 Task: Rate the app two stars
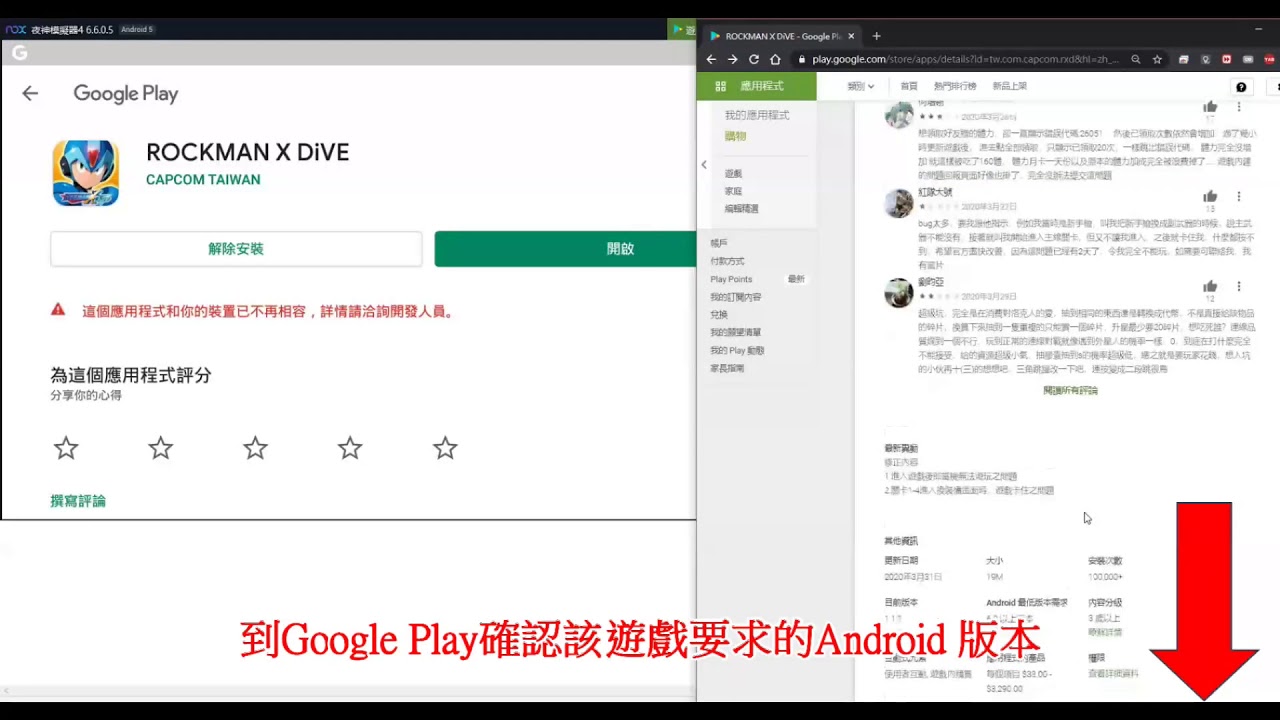pos(160,448)
